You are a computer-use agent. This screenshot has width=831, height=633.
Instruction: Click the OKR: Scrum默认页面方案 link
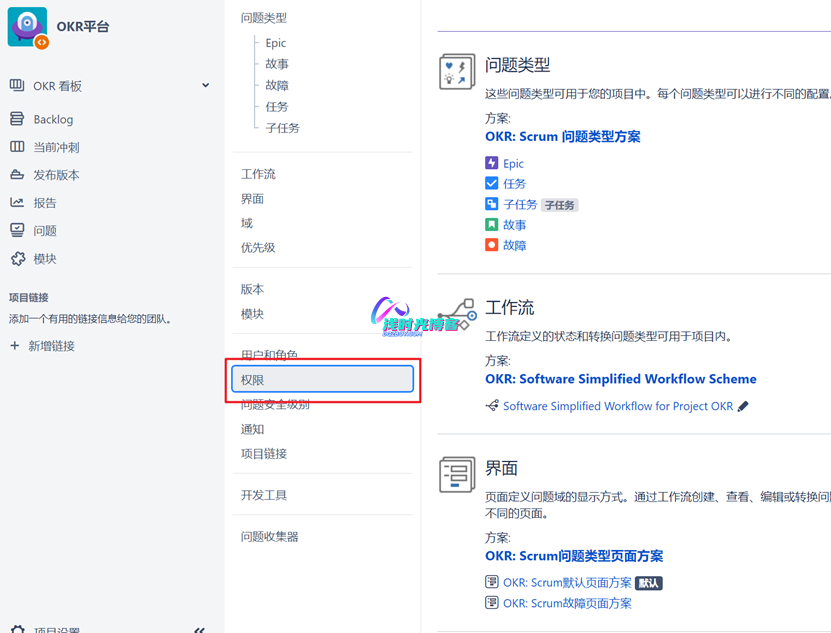pyautogui.click(x=567, y=582)
